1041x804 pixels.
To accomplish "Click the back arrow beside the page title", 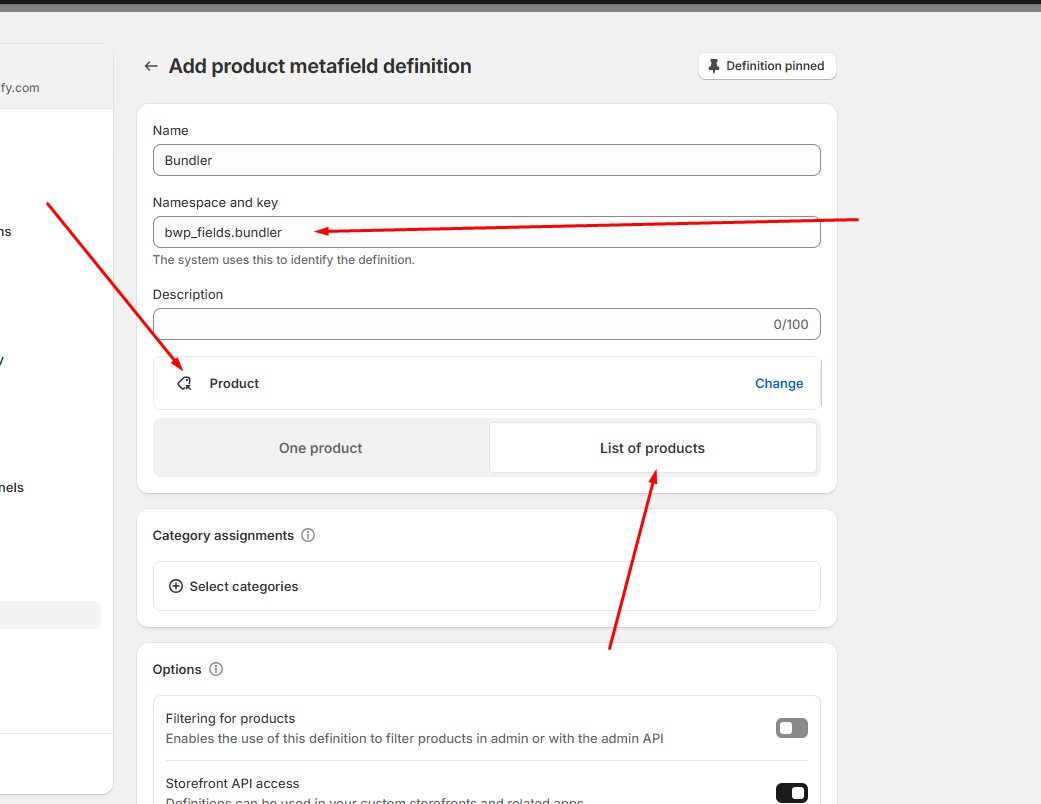I will 151,66.
